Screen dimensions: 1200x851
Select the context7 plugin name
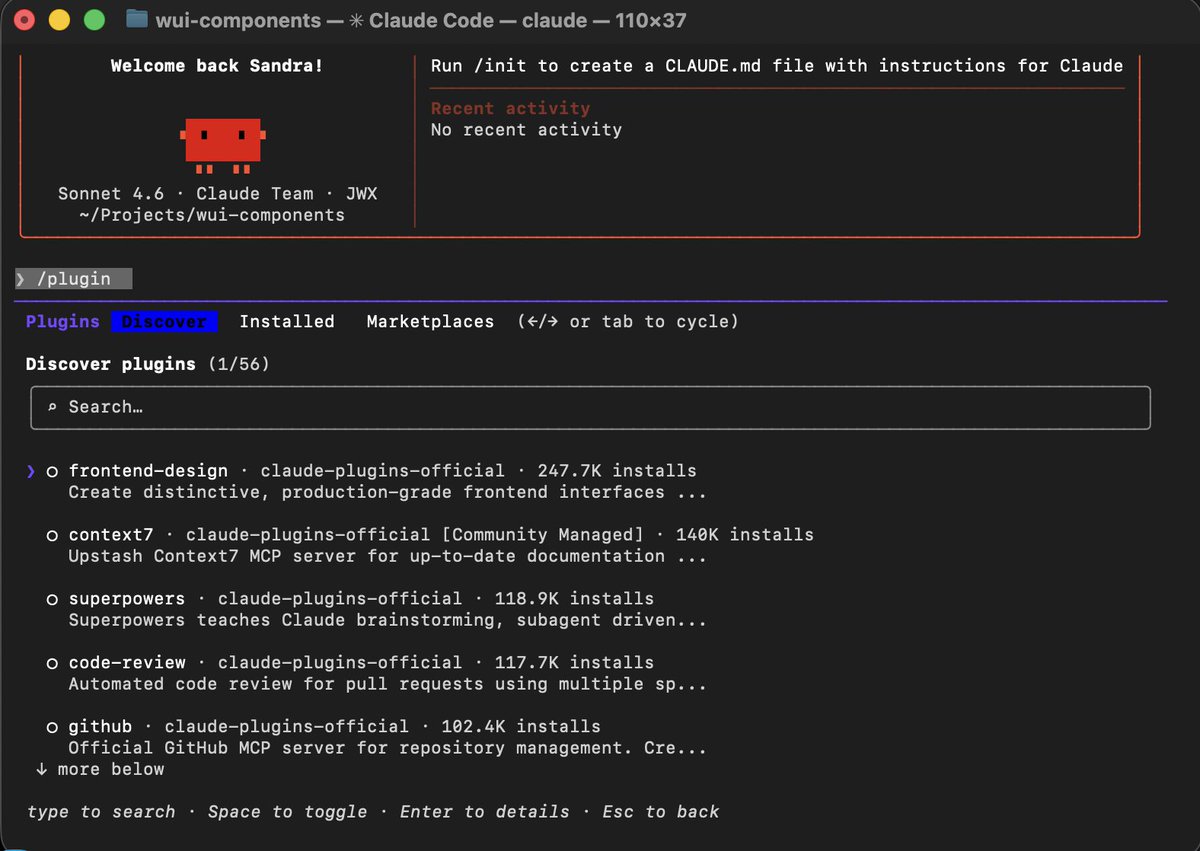click(x=111, y=534)
